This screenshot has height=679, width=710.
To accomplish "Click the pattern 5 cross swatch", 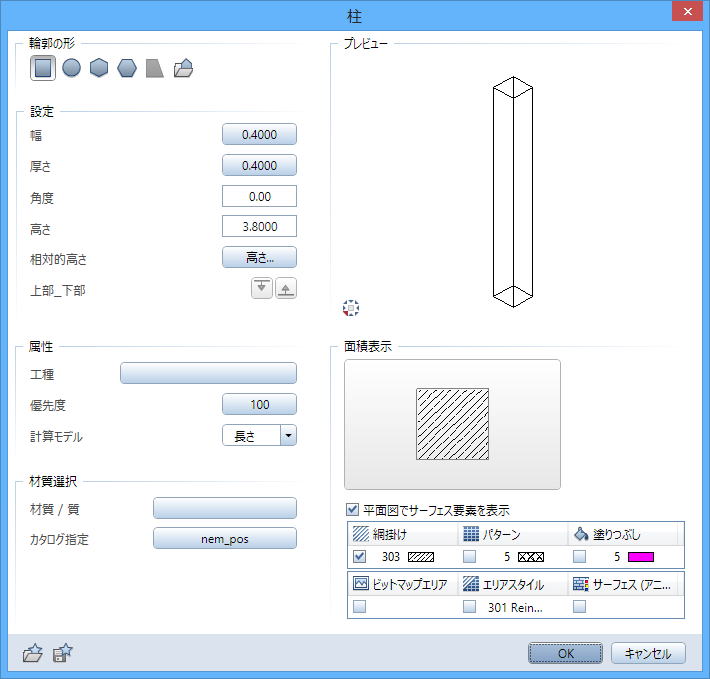I will [531, 557].
